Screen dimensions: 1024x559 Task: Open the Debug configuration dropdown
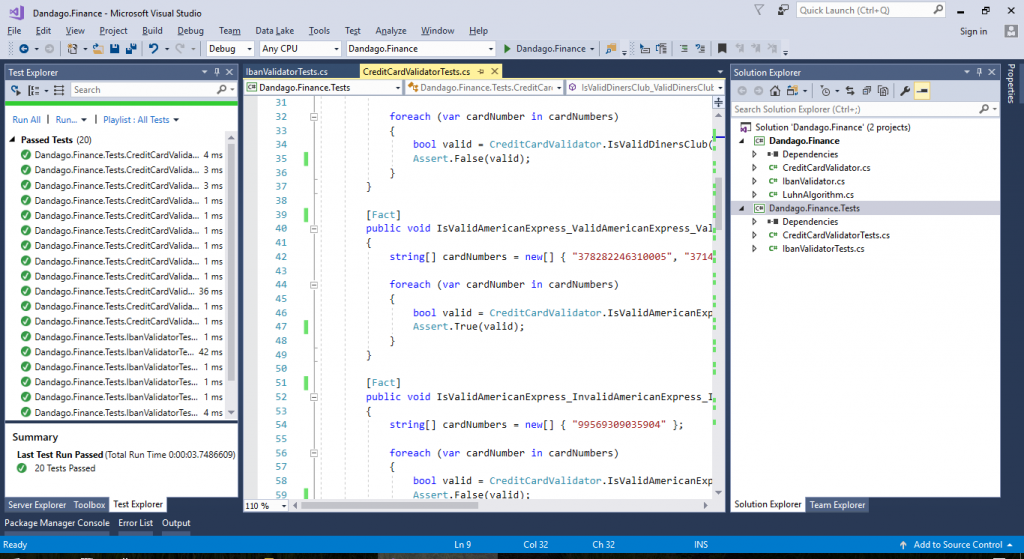[x=230, y=48]
